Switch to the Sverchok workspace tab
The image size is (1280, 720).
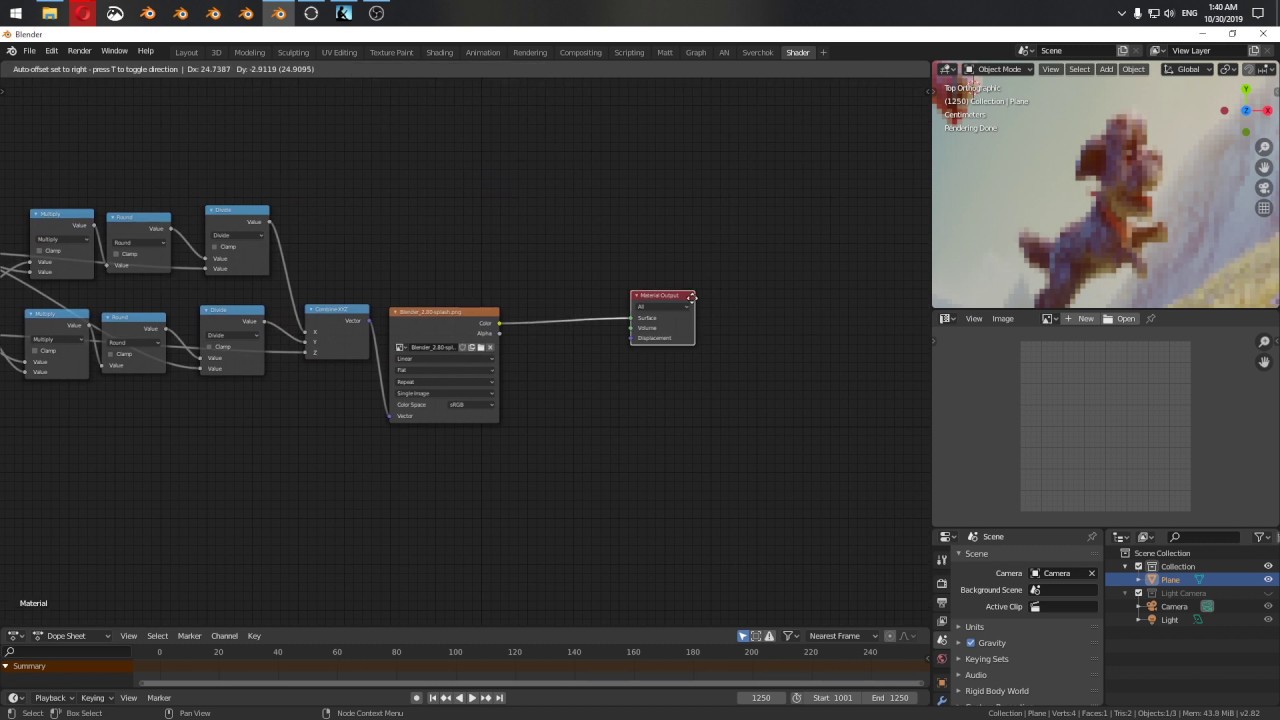(x=757, y=52)
